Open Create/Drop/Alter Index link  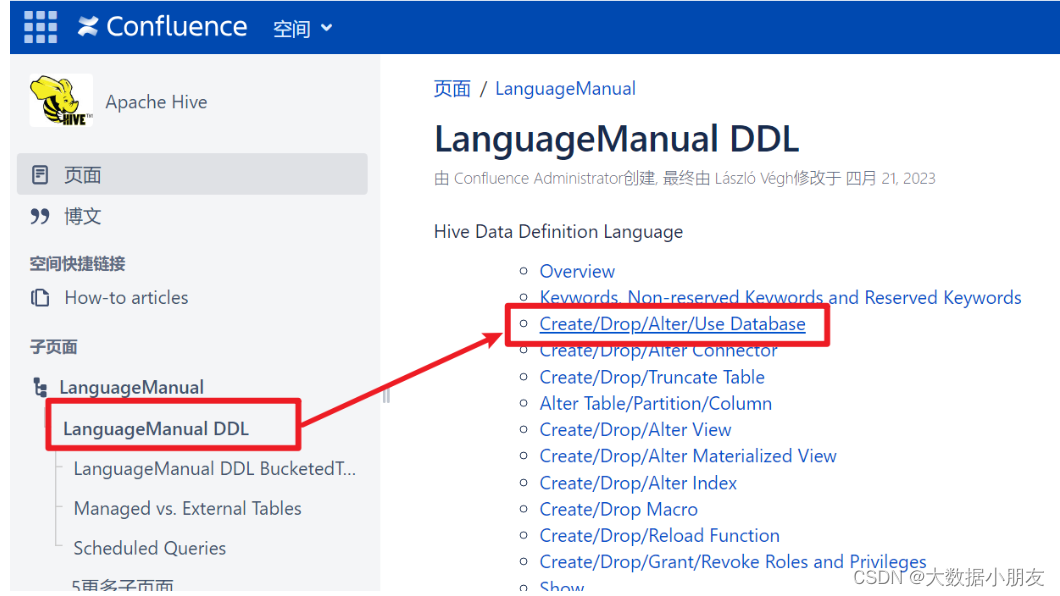pyautogui.click(x=637, y=483)
